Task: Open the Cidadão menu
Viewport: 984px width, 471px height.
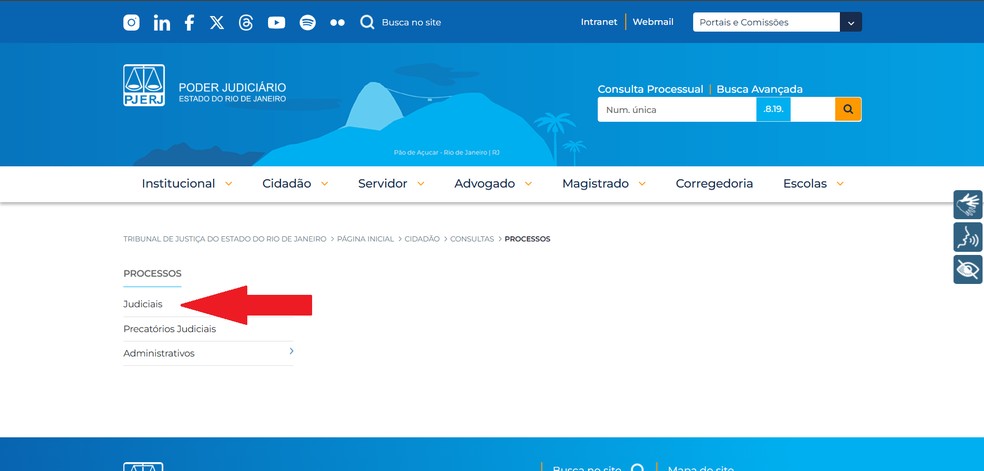Action: click(x=287, y=184)
